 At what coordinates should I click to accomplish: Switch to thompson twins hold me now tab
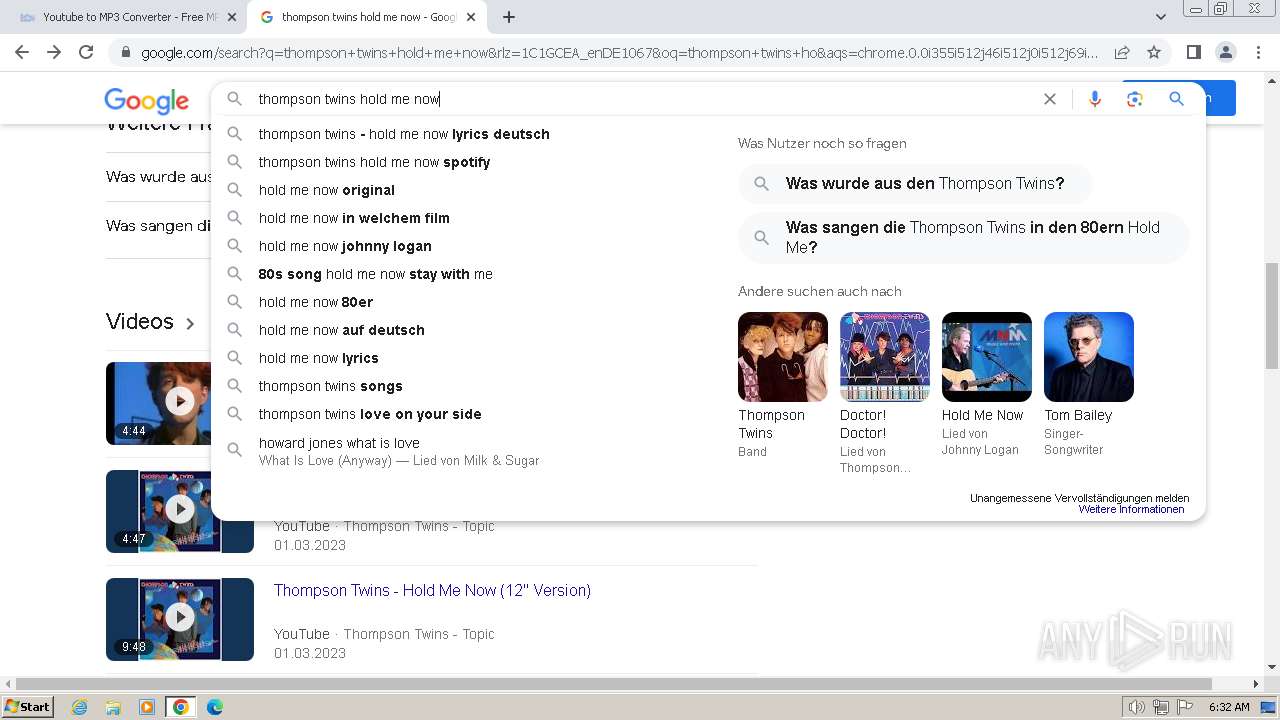click(368, 17)
